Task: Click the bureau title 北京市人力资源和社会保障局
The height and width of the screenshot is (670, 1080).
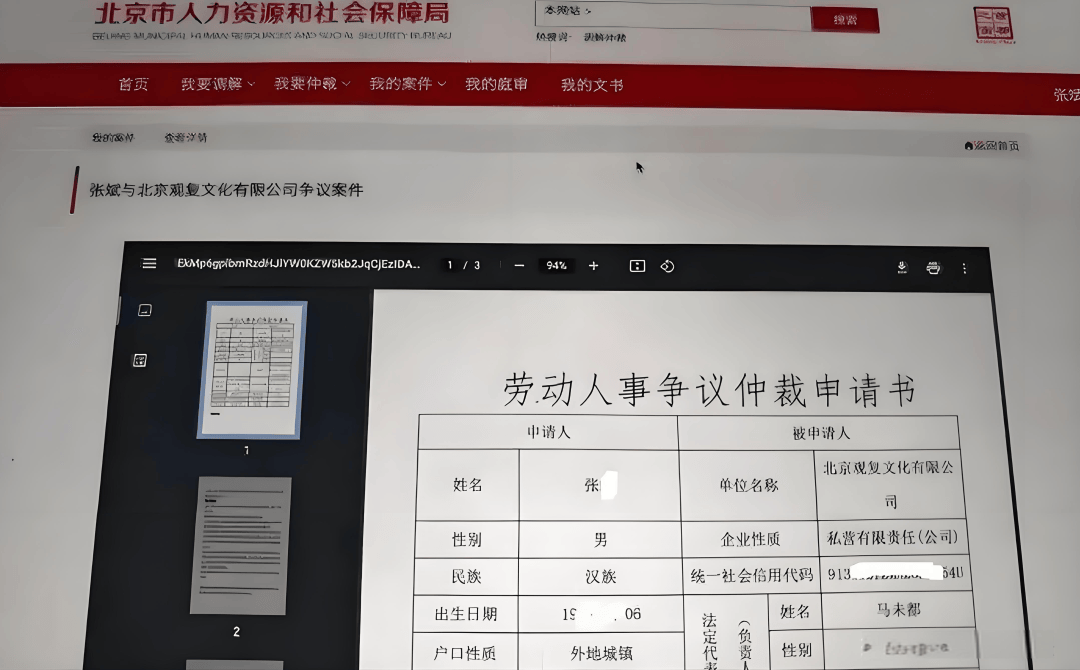Action: [272, 13]
